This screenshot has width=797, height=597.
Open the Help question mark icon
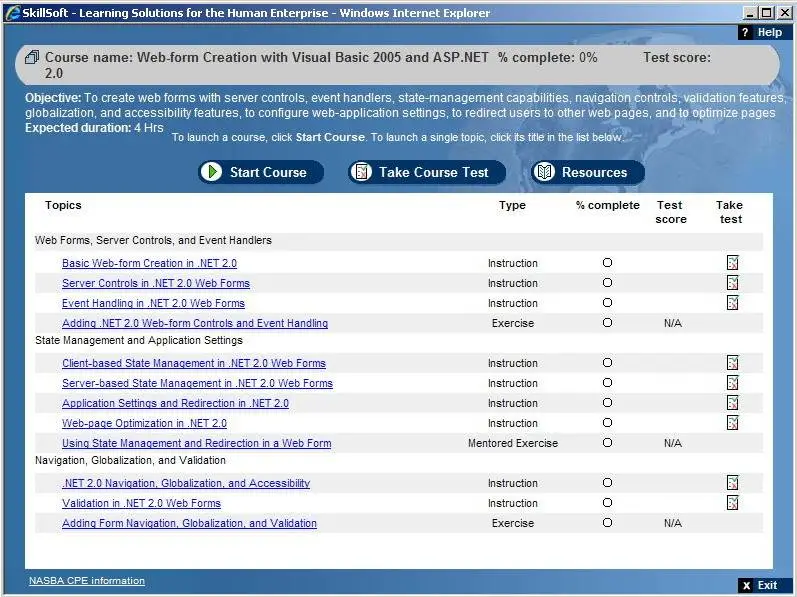pos(745,33)
